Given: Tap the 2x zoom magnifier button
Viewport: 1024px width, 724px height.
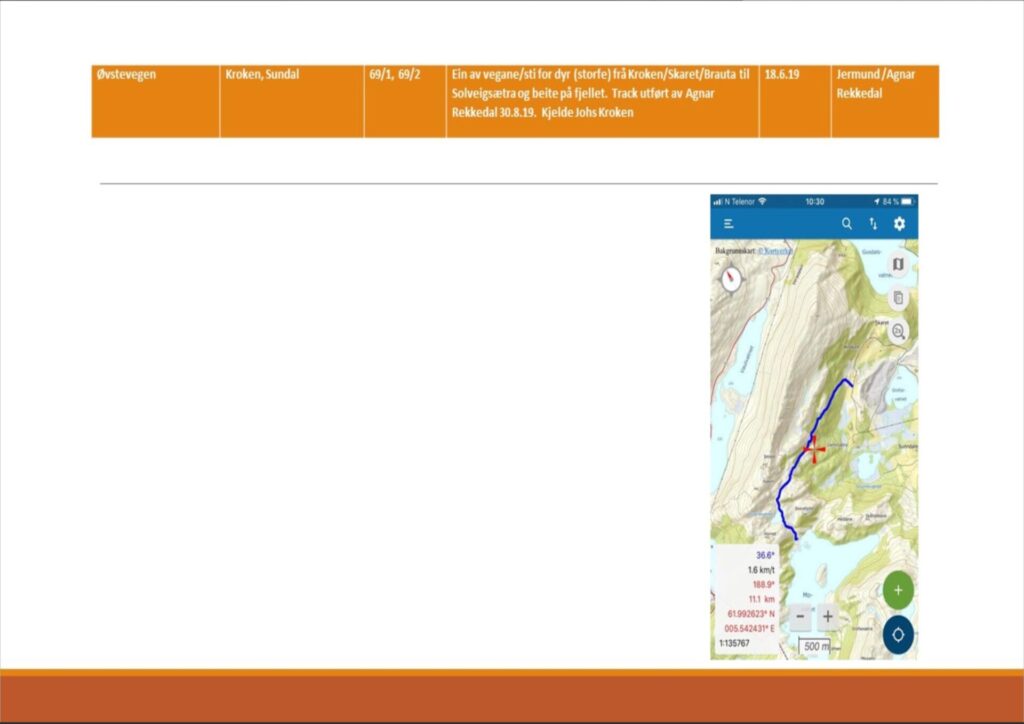Looking at the screenshot, I should click(x=897, y=331).
